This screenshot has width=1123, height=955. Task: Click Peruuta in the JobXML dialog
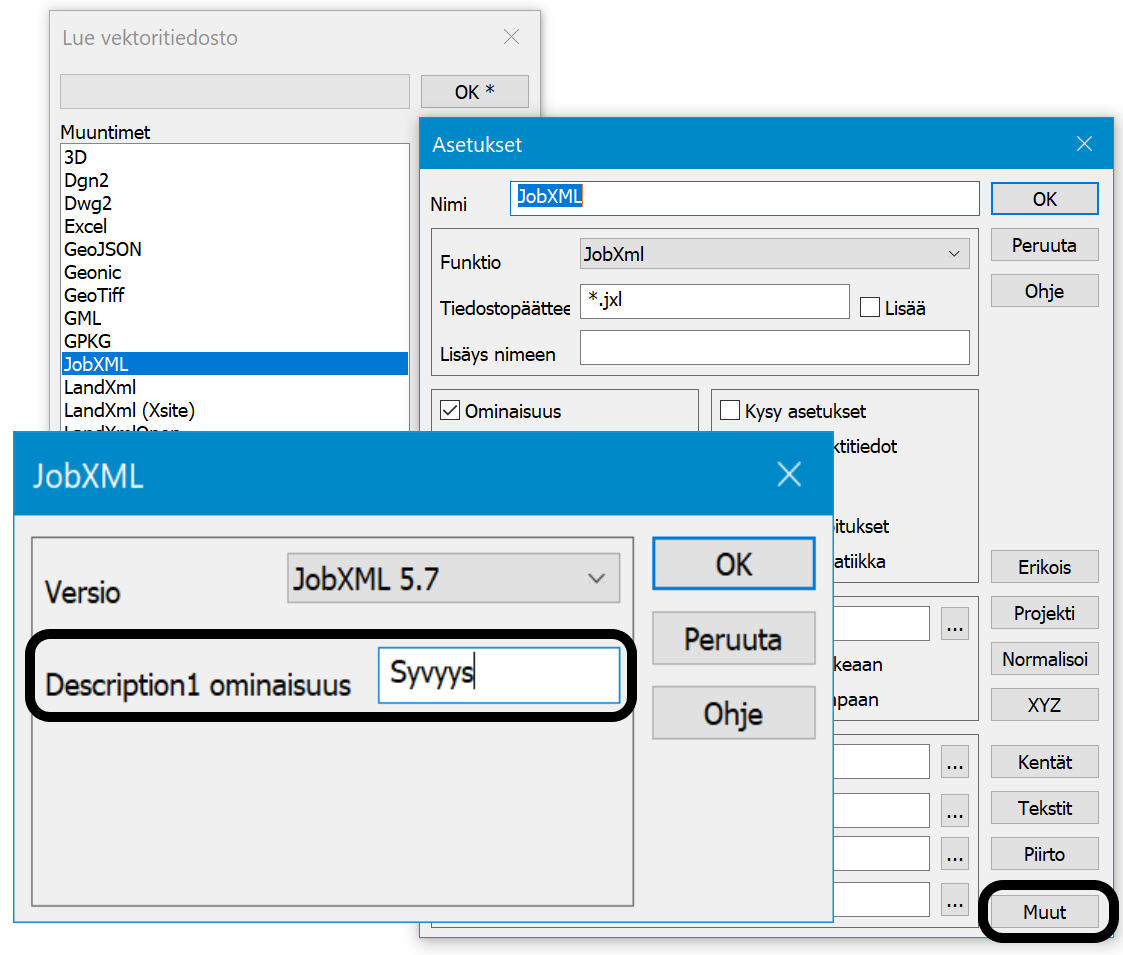click(733, 639)
